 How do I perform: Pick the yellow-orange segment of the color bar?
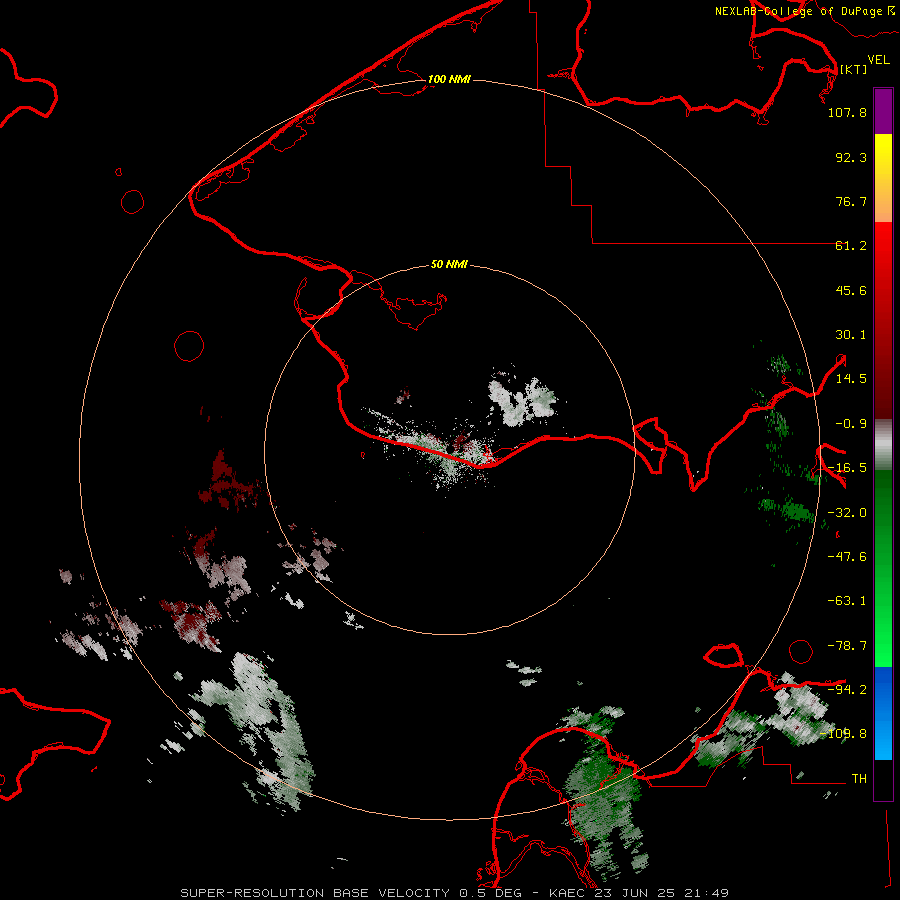pyautogui.click(x=883, y=178)
